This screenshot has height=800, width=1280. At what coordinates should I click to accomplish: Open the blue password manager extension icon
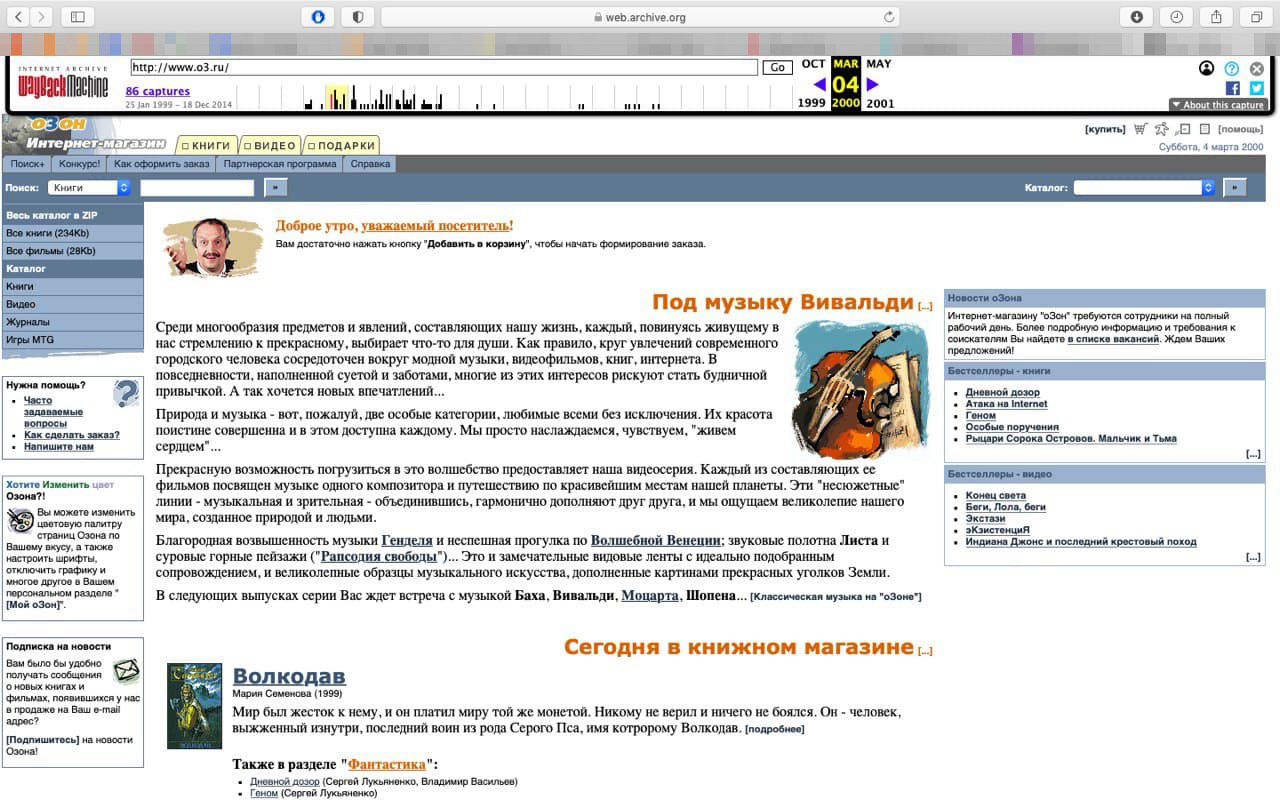coord(318,17)
